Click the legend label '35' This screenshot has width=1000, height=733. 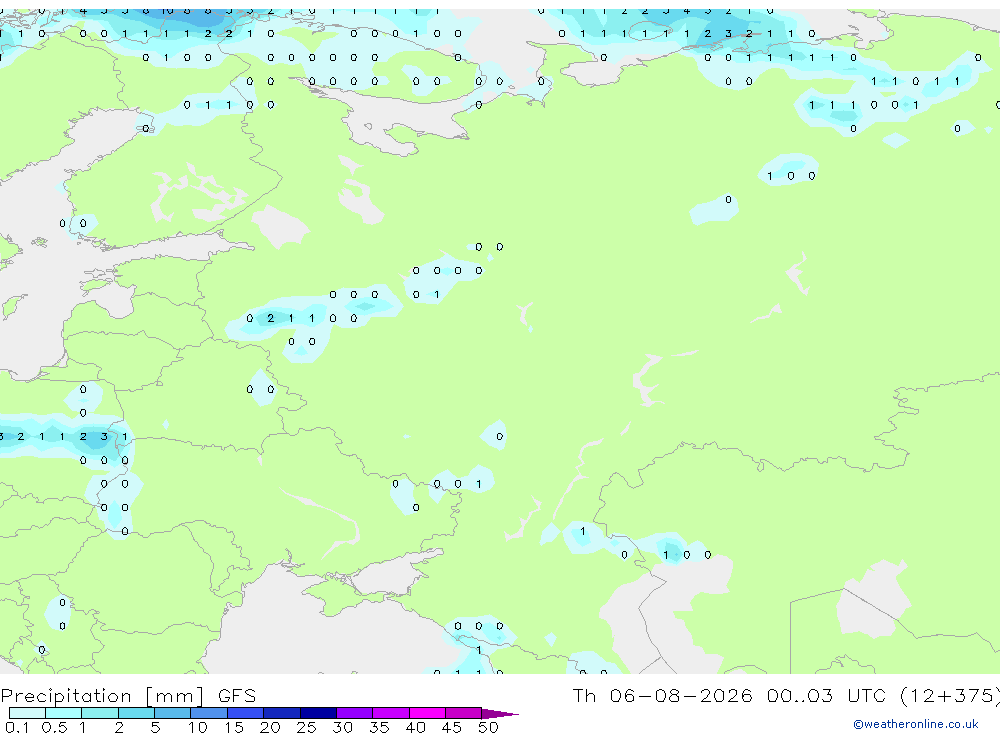point(379,727)
